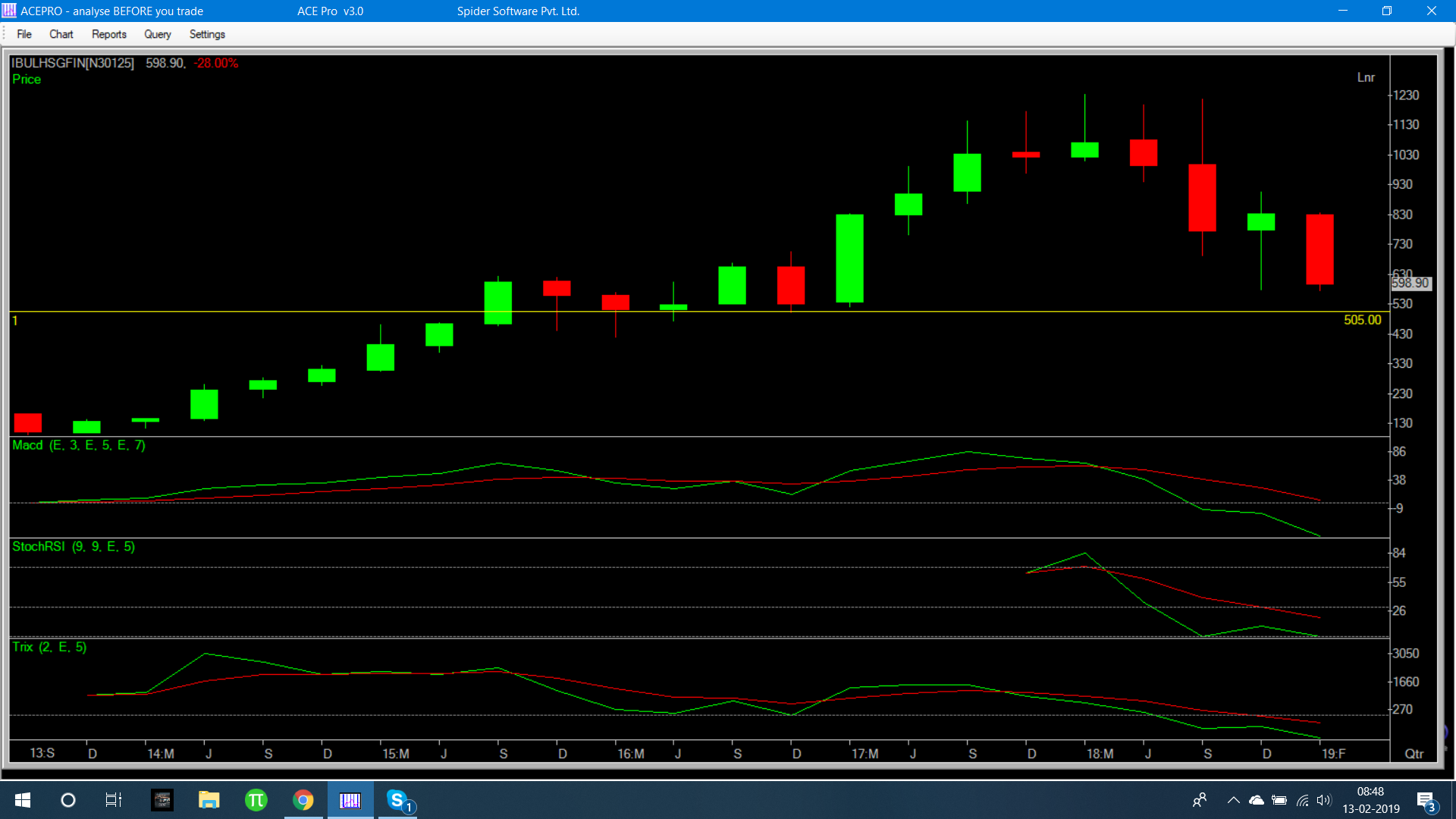Open the Settings menu
This screenshot has width=1456, height=819.
207,34
